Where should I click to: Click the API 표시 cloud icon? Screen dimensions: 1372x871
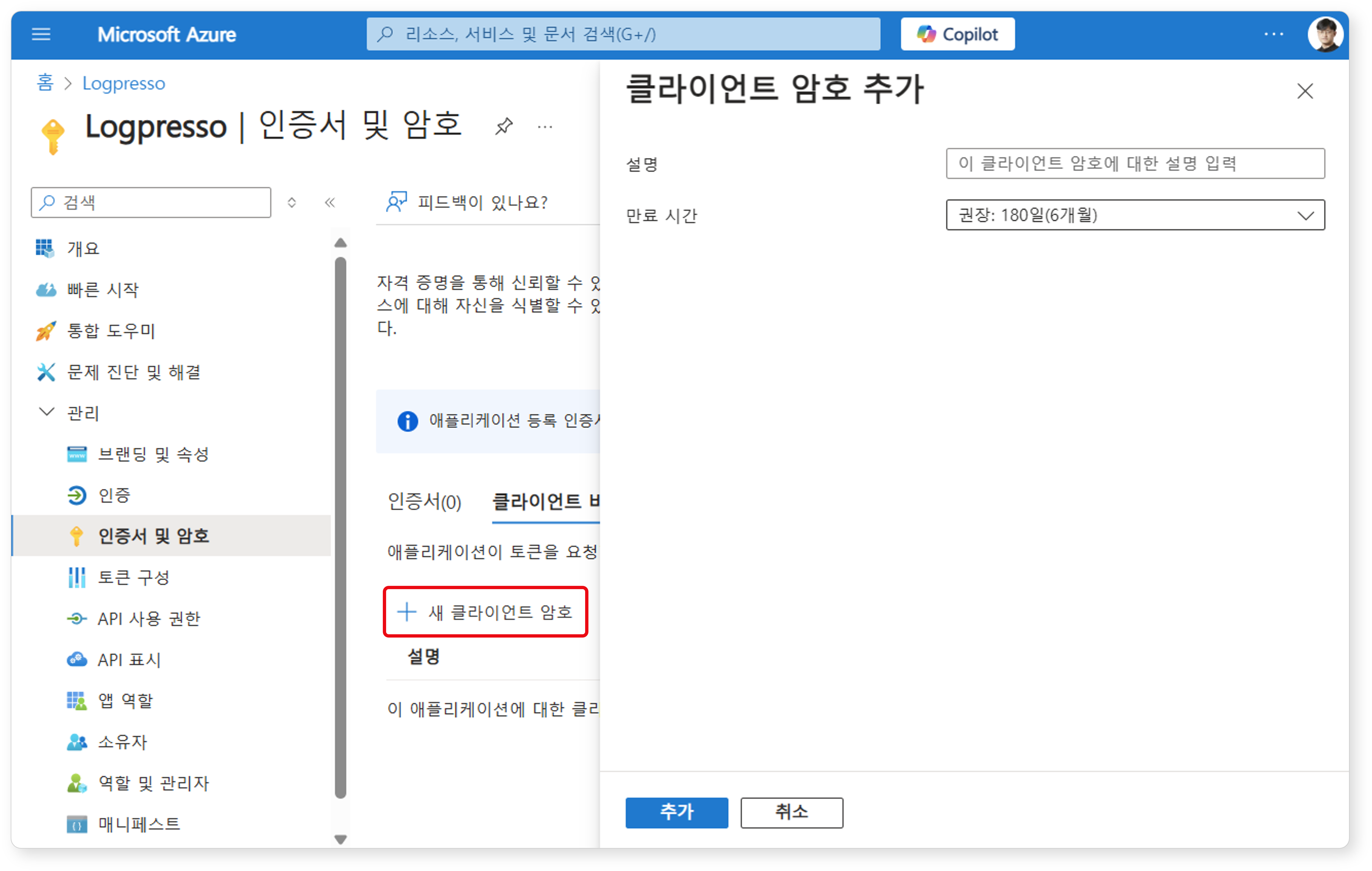tap(77, 659)
